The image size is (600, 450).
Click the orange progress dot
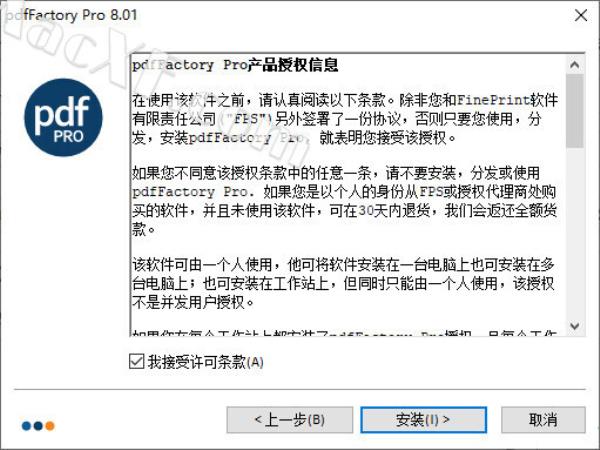tap(50, 426)
